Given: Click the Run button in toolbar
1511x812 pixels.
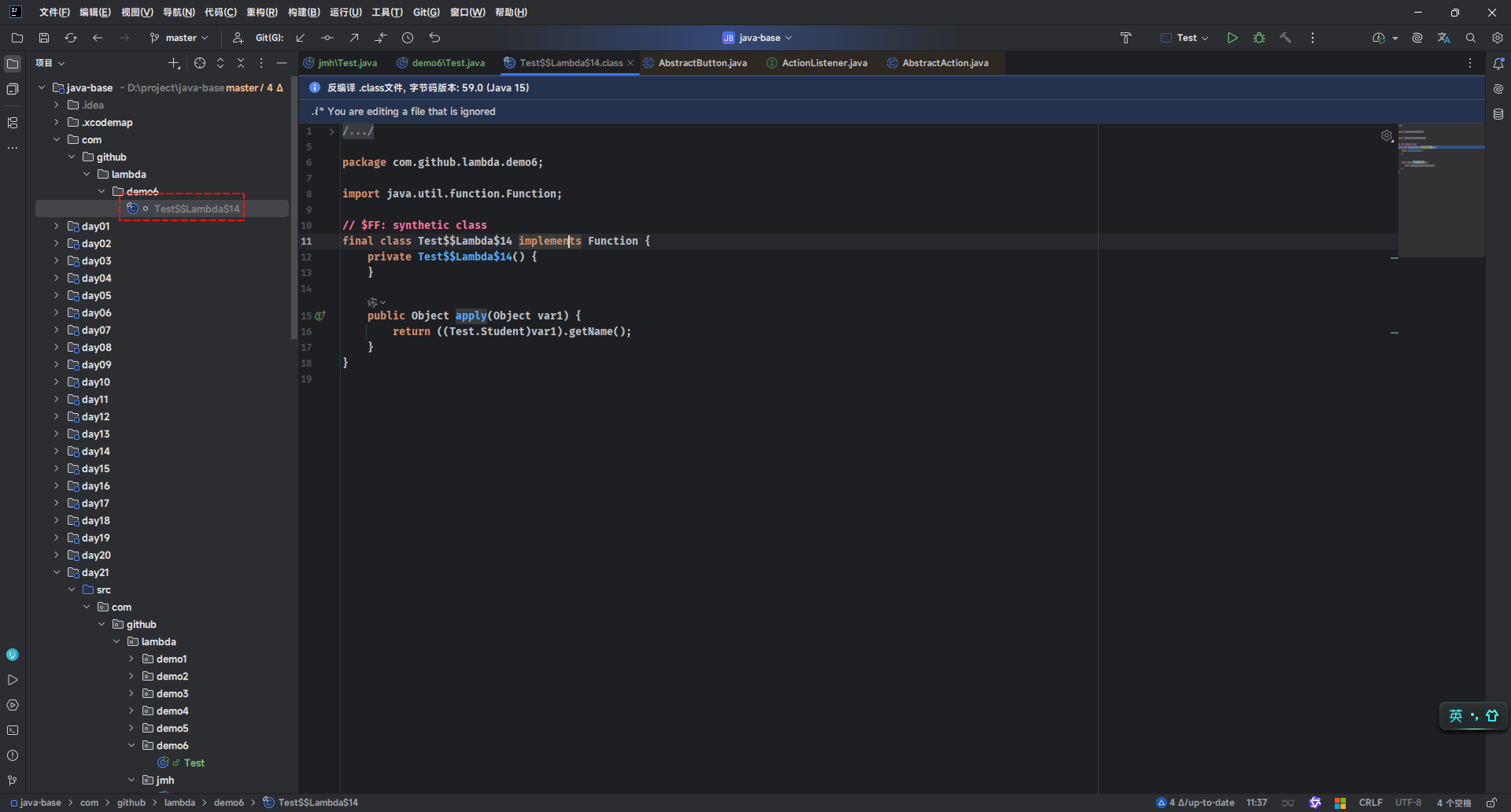Looking at the screenshot, I should pos(1232,38).
